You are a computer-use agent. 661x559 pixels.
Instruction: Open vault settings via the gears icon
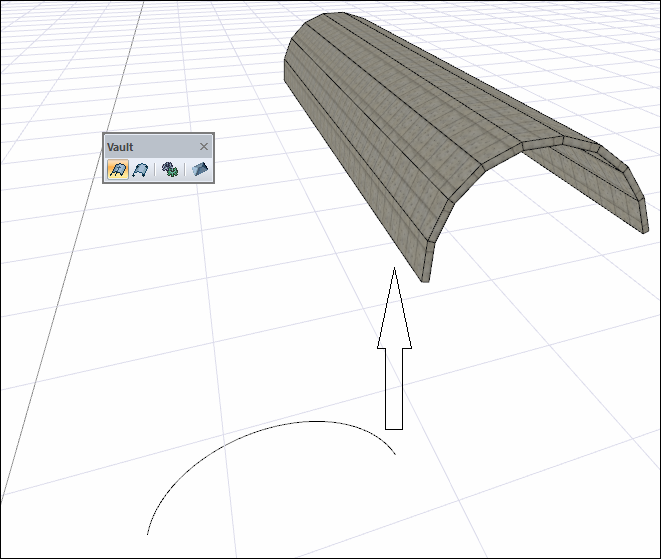tap(170, 171)
